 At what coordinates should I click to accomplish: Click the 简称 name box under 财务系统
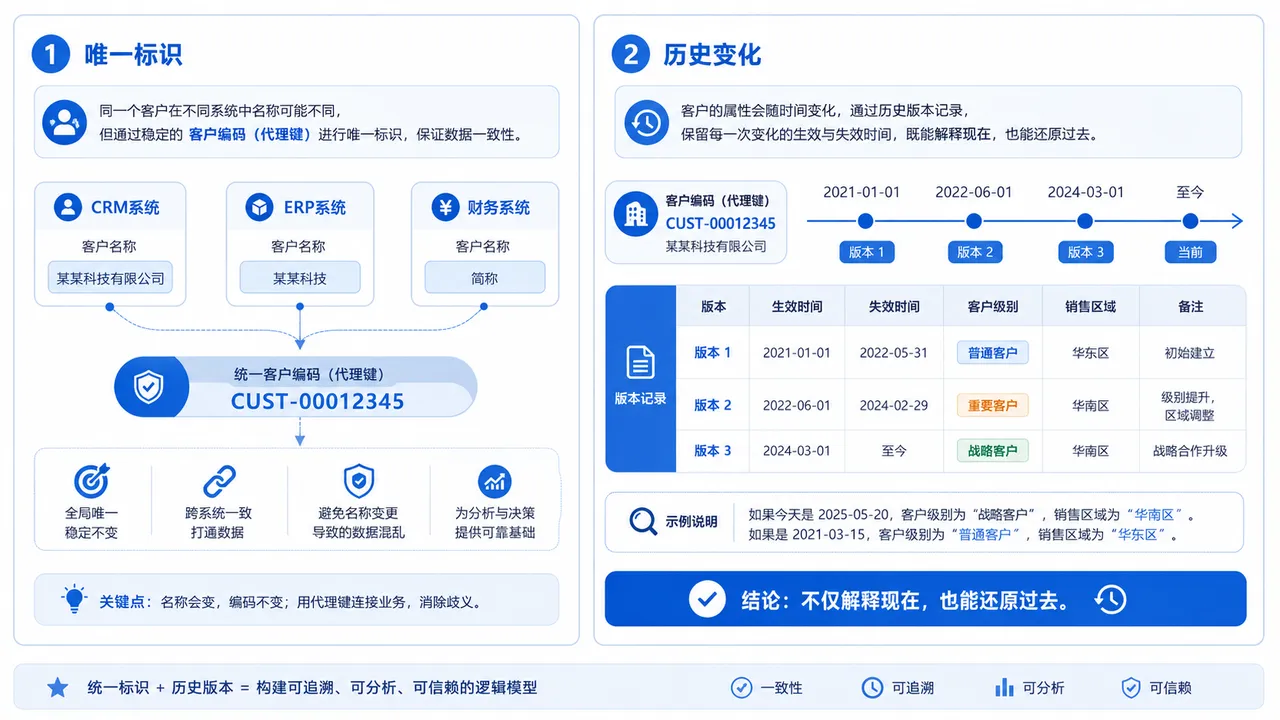tap(485, 278)
